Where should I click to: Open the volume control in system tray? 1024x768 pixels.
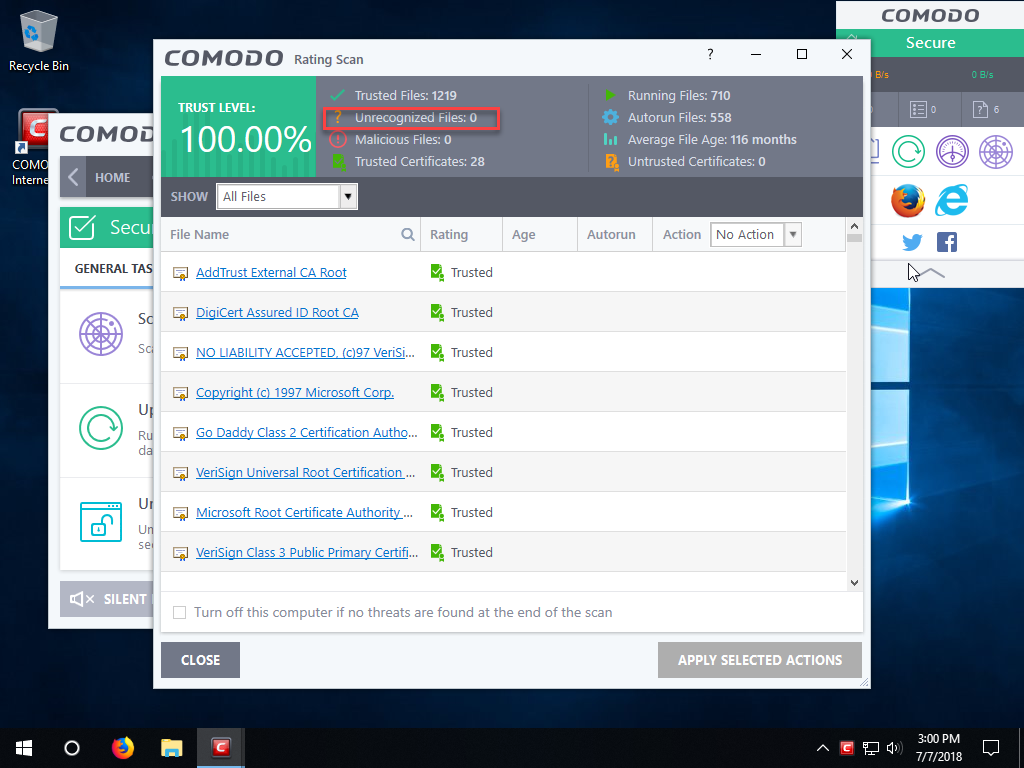pyautogui.click(x=895, y=748)
